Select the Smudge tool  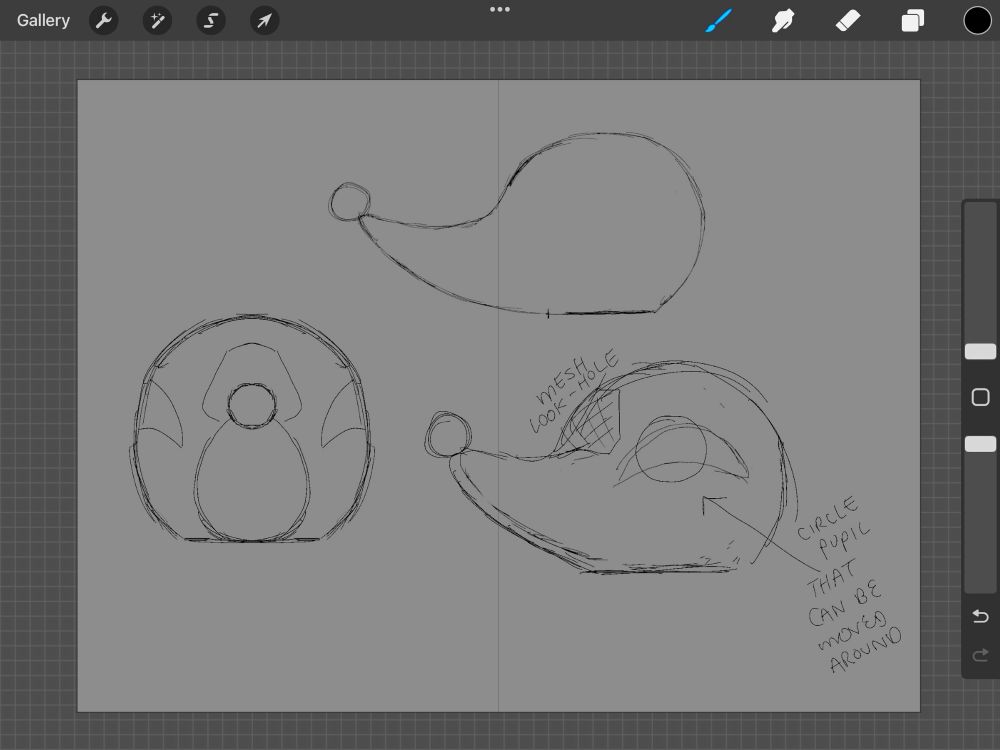pyautogui.click(x=783, y=20)
